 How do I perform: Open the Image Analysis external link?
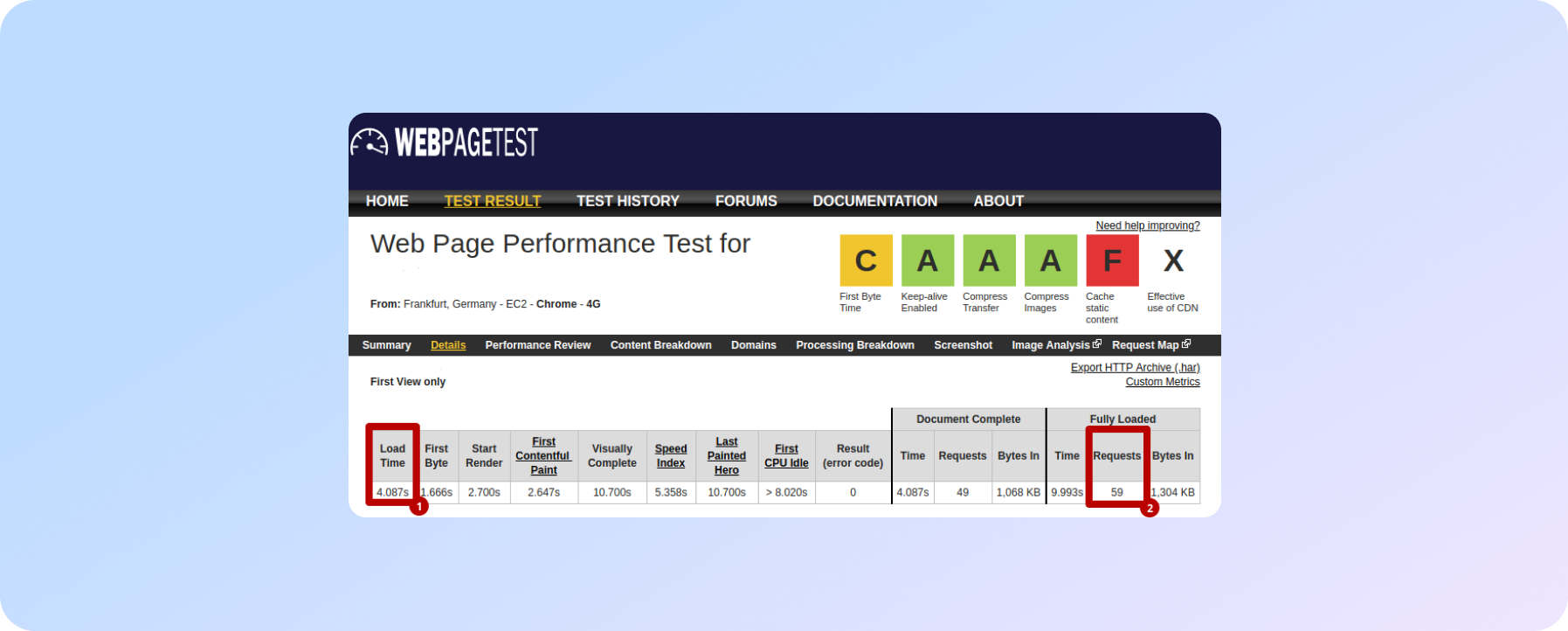1056,345
